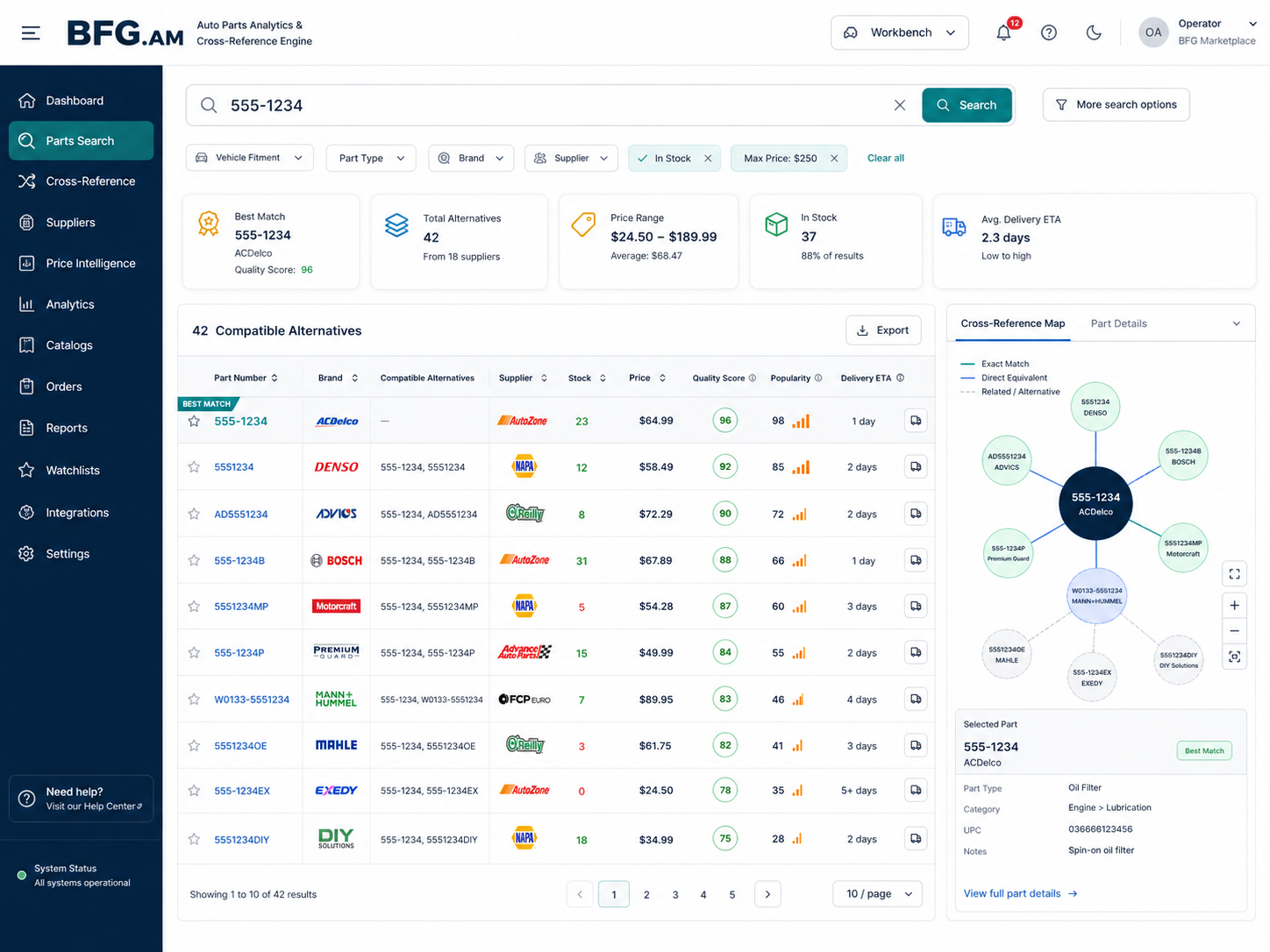Open Cross-Reference sidebar item
This screenshot has height=952, width=1270.
81,181
